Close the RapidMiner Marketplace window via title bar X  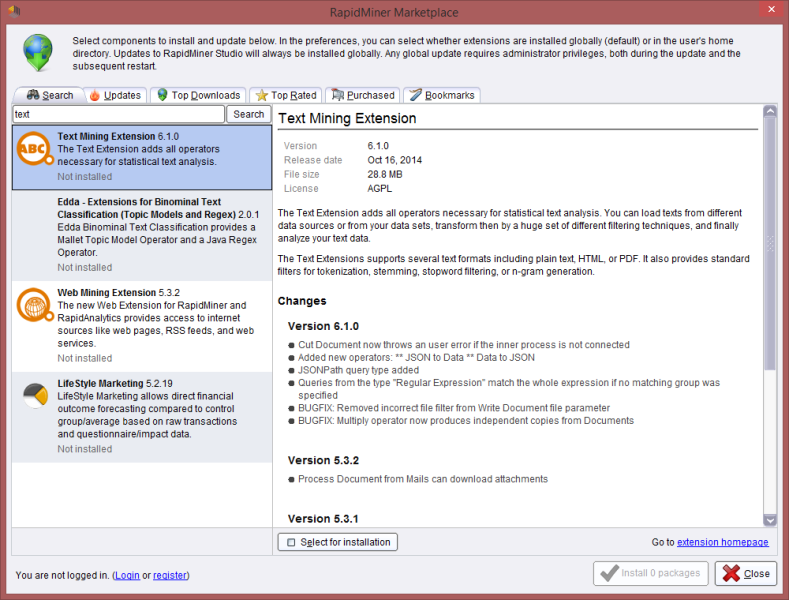[x=771, y=10]
